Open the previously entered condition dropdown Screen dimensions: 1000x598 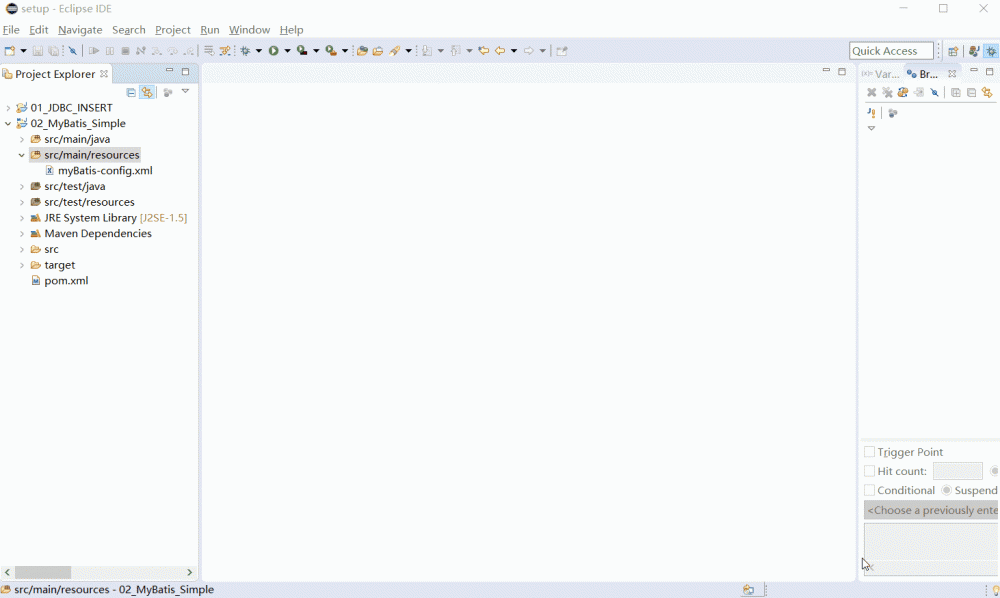coord(931,510)
